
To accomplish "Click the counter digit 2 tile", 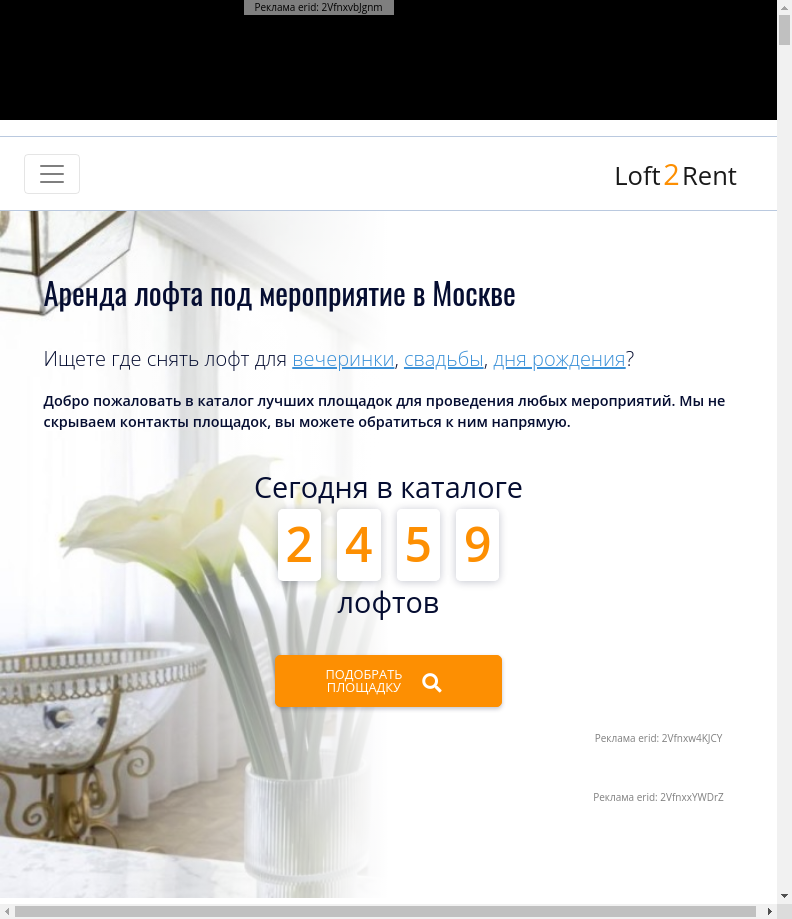I will [299, 544].
